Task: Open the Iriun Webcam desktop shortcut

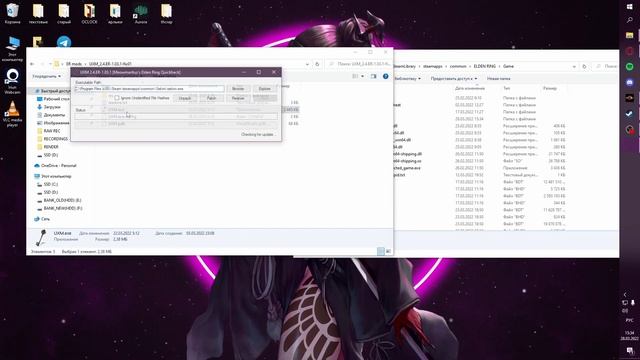Action: pos(12,81)
